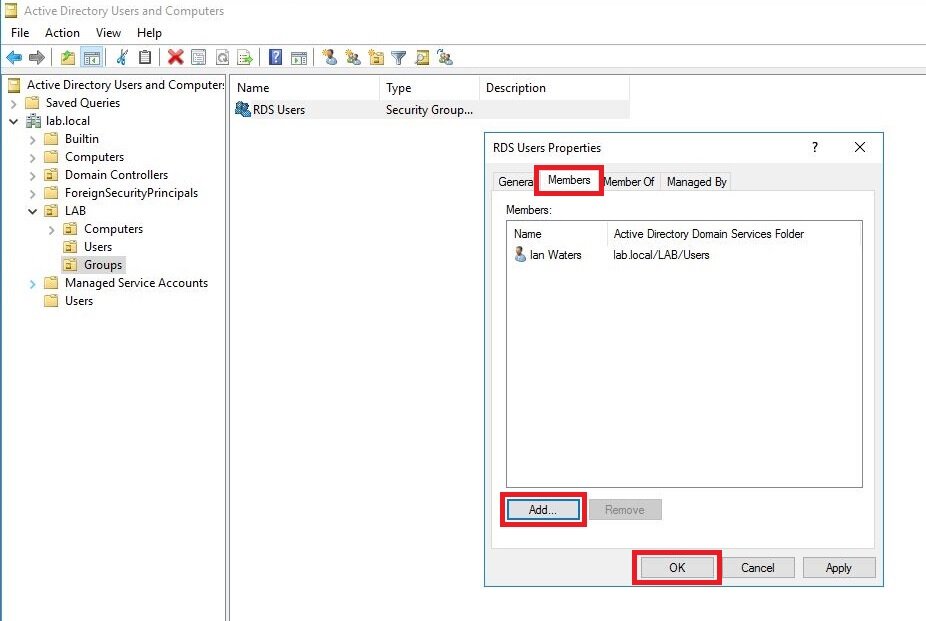Expand Computers under the LAB OU

click(x=51, y=230)
